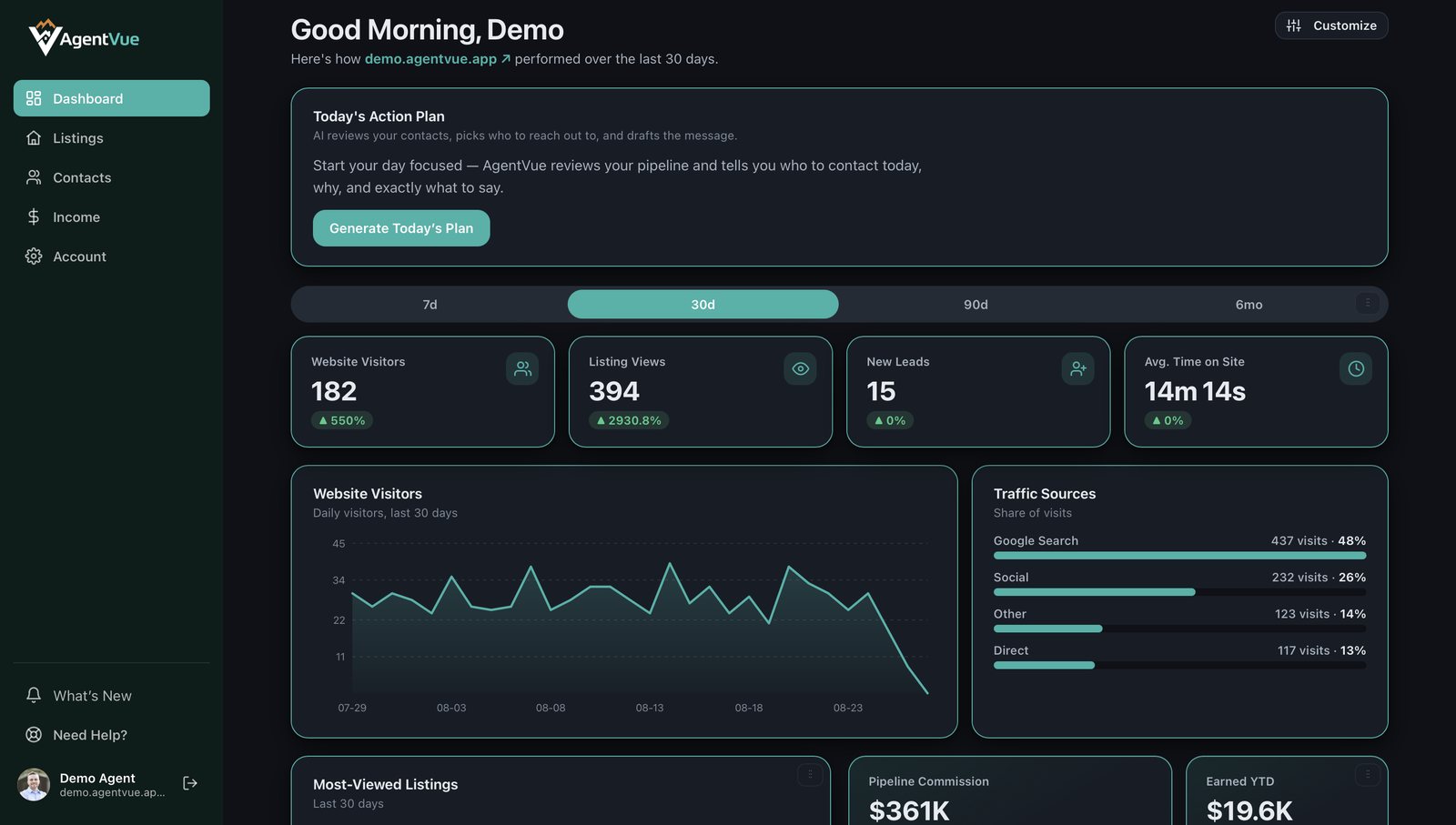Click the New Leads add-user icon
The height and width of the screenshot is (825, 1456).
[x=1078, y=368]
